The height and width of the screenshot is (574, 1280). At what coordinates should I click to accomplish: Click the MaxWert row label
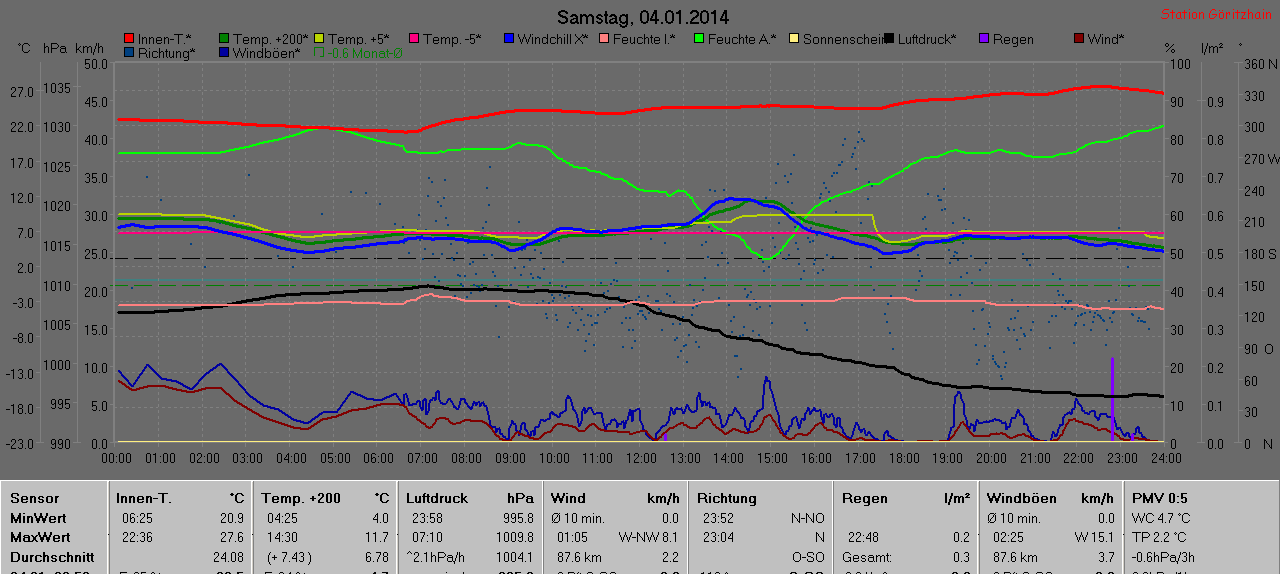pos(40,537)
